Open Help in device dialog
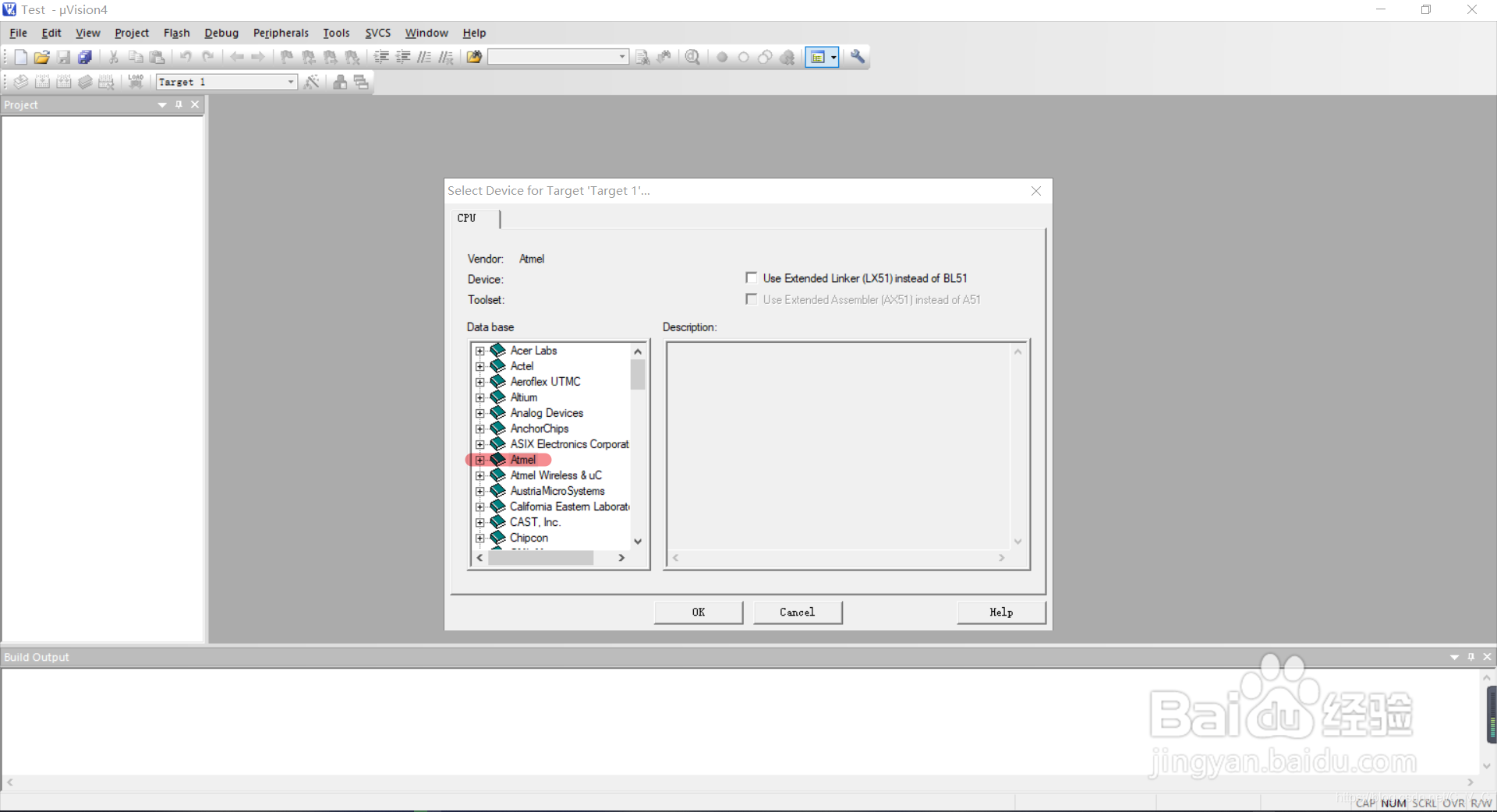Screen dimensions: 1497x812 [x=1001, y=613]
